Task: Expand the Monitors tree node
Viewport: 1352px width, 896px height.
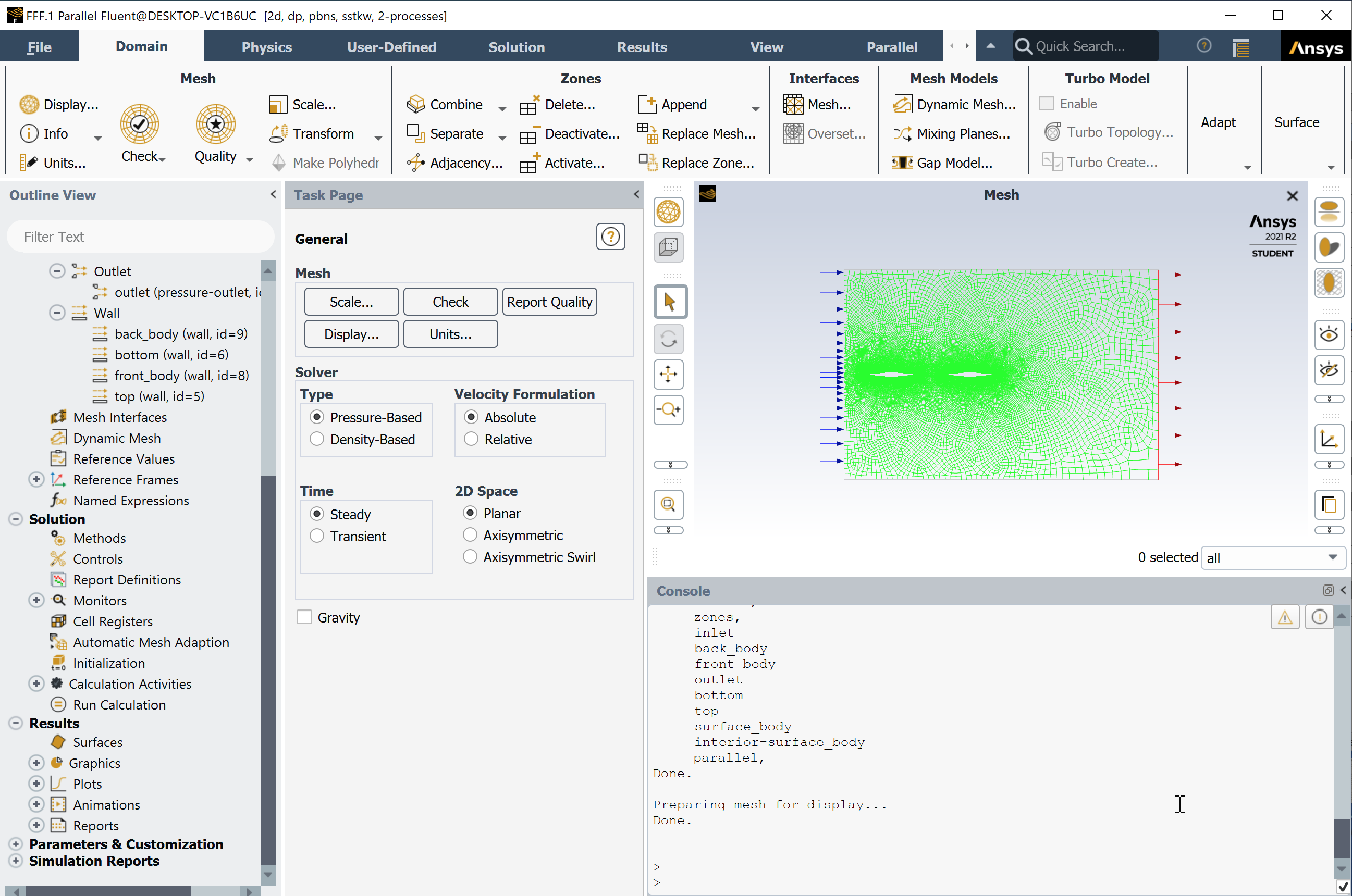Action: [x=36, y=600]
